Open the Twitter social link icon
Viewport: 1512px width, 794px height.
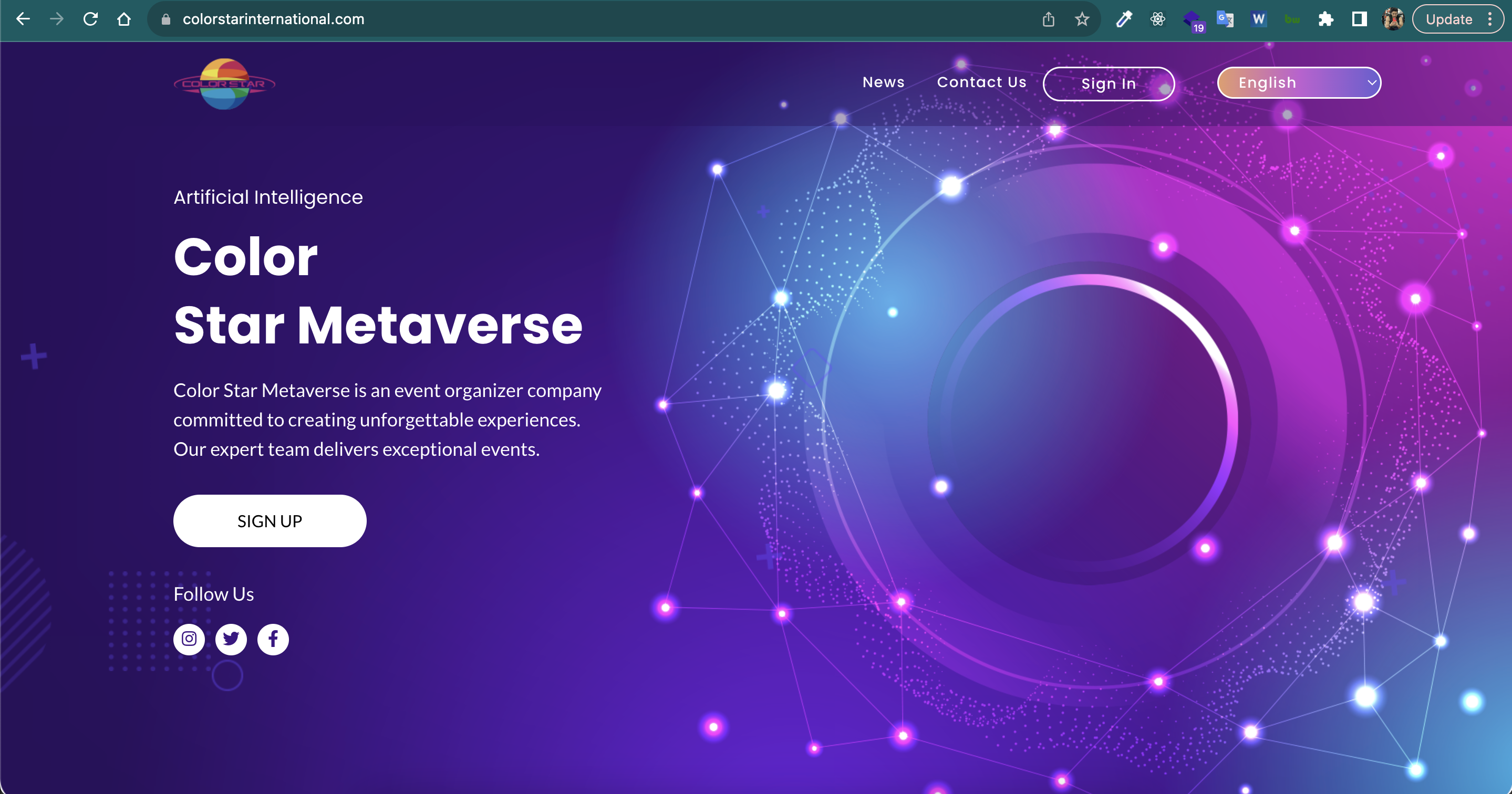(231, 639)
